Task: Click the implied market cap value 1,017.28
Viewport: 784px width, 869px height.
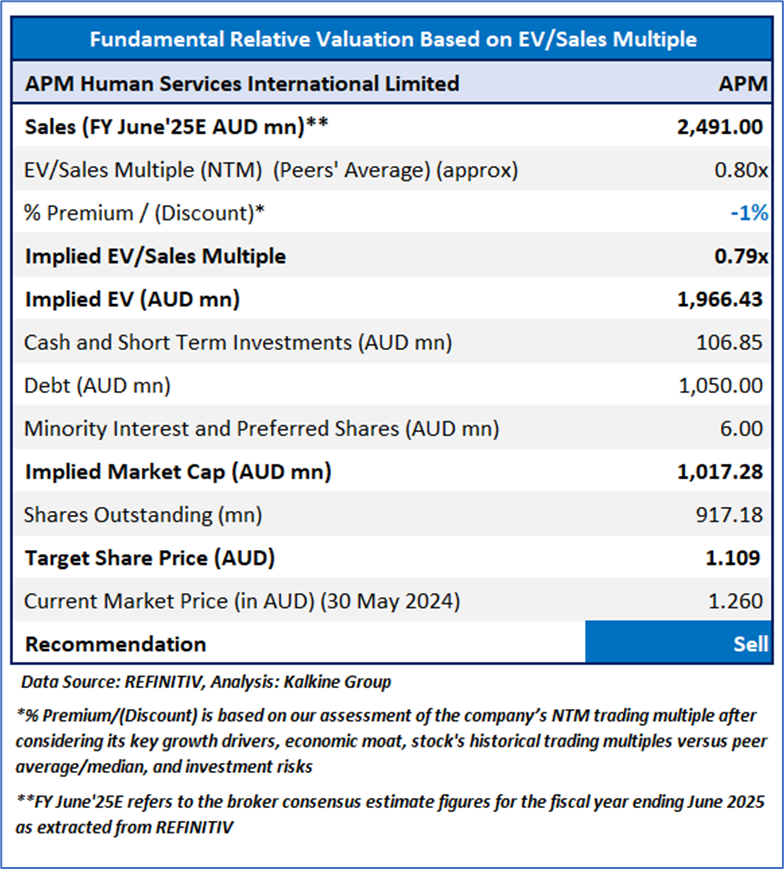Action: tap(720, 472)
